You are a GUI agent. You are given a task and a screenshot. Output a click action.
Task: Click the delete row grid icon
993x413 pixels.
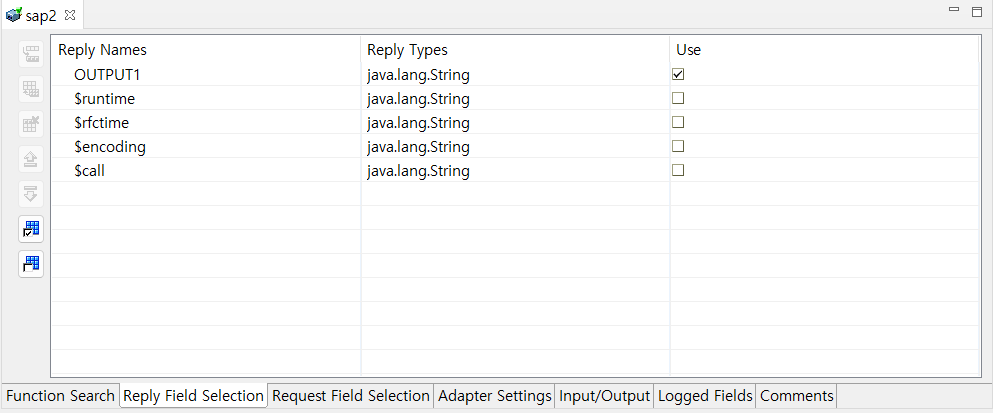31,125
